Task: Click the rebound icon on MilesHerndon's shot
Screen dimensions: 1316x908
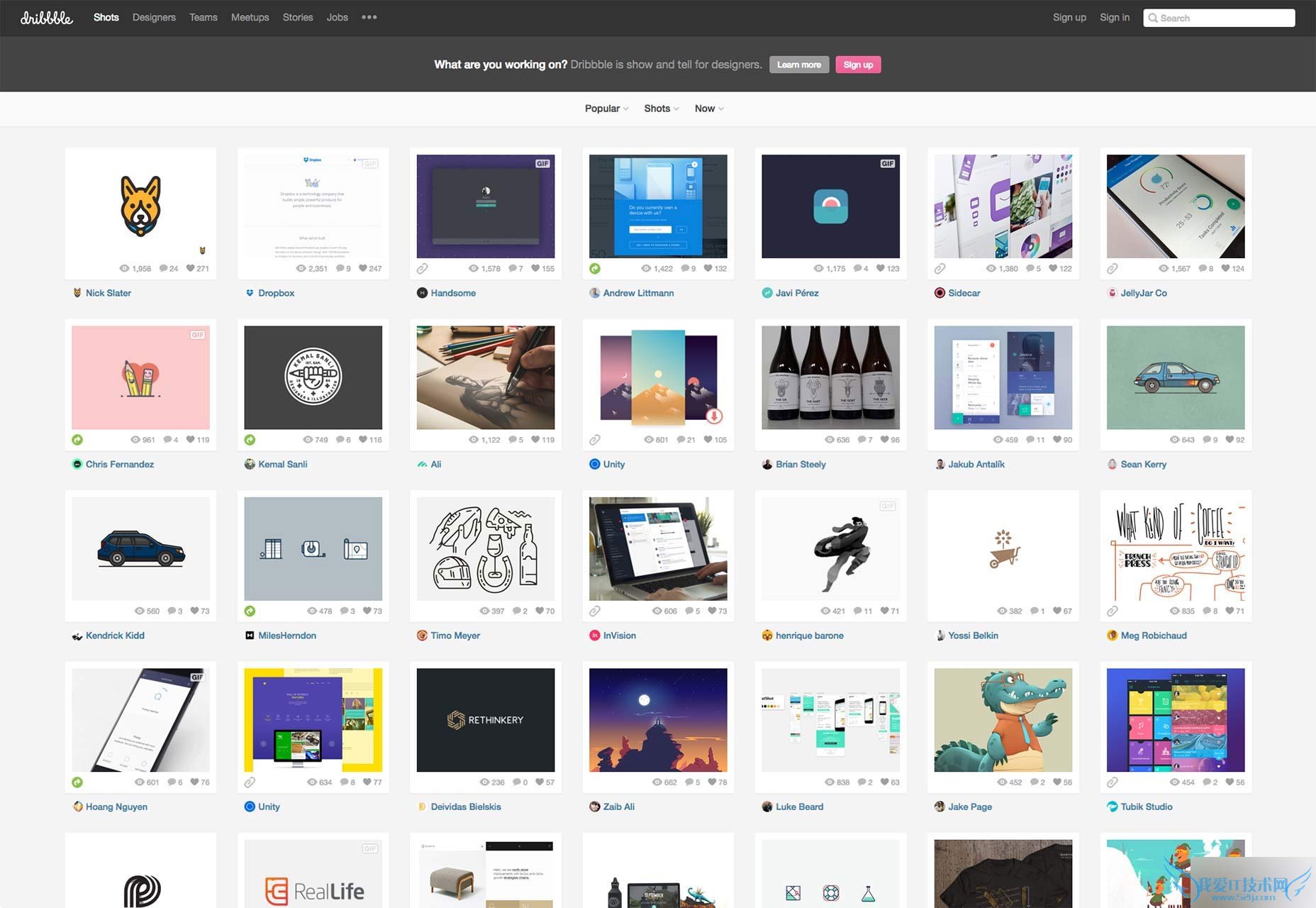Action: click(250, 611)
